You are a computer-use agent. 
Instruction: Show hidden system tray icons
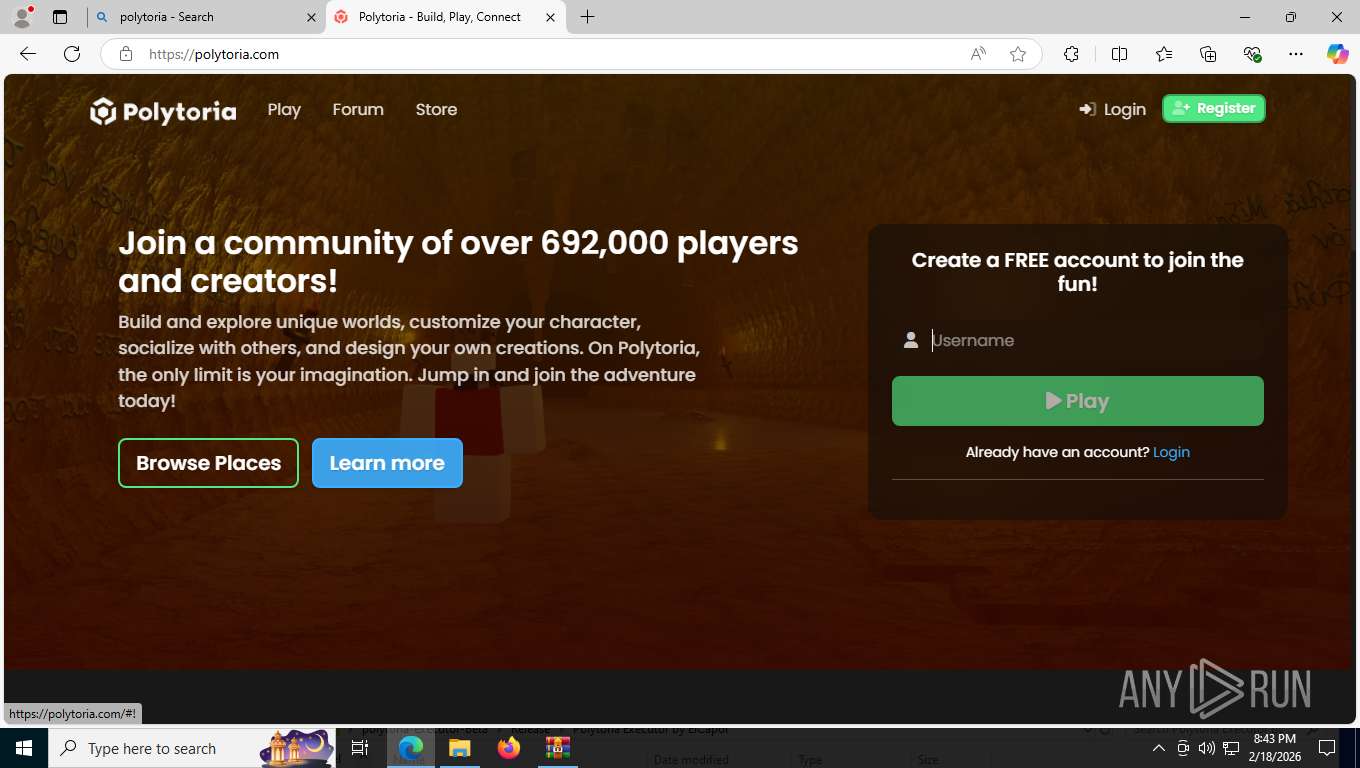(x=1159, y=748)
